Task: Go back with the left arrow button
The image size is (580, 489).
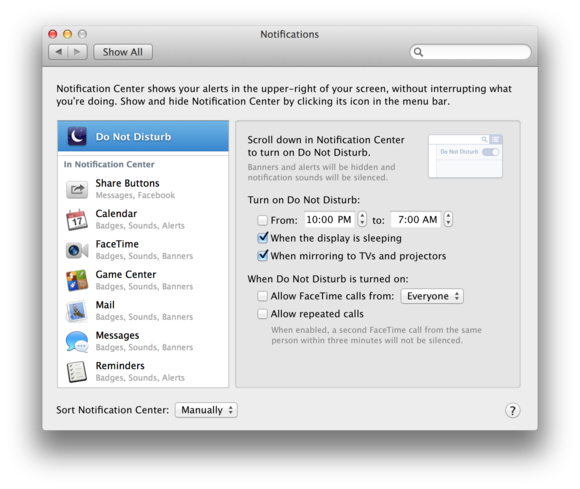Action: click(58, 52)
